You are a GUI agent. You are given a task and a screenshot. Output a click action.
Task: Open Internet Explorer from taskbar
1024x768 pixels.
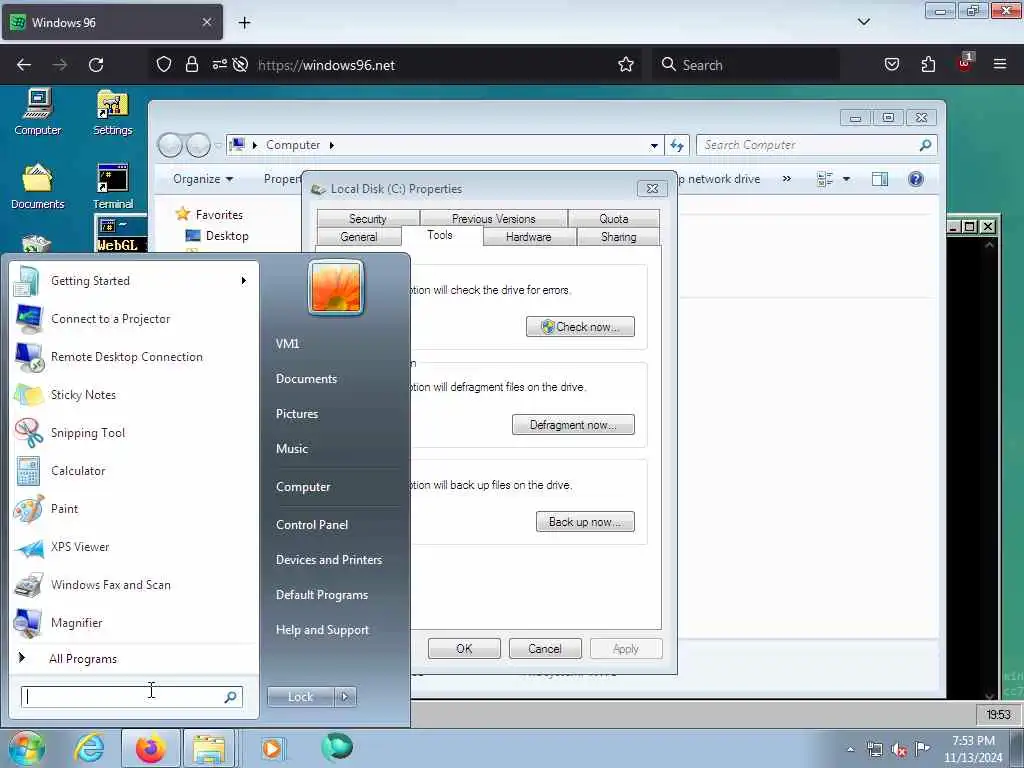tap(89, 748)
